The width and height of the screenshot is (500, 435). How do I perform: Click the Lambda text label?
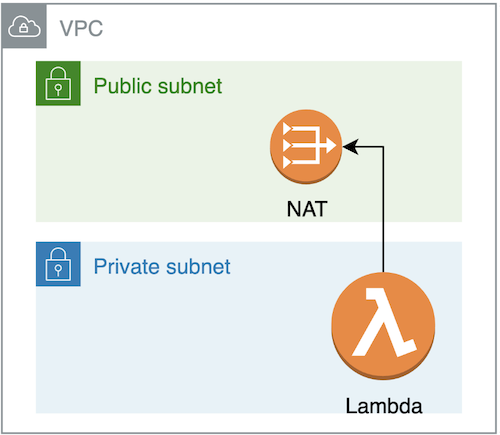384,406
